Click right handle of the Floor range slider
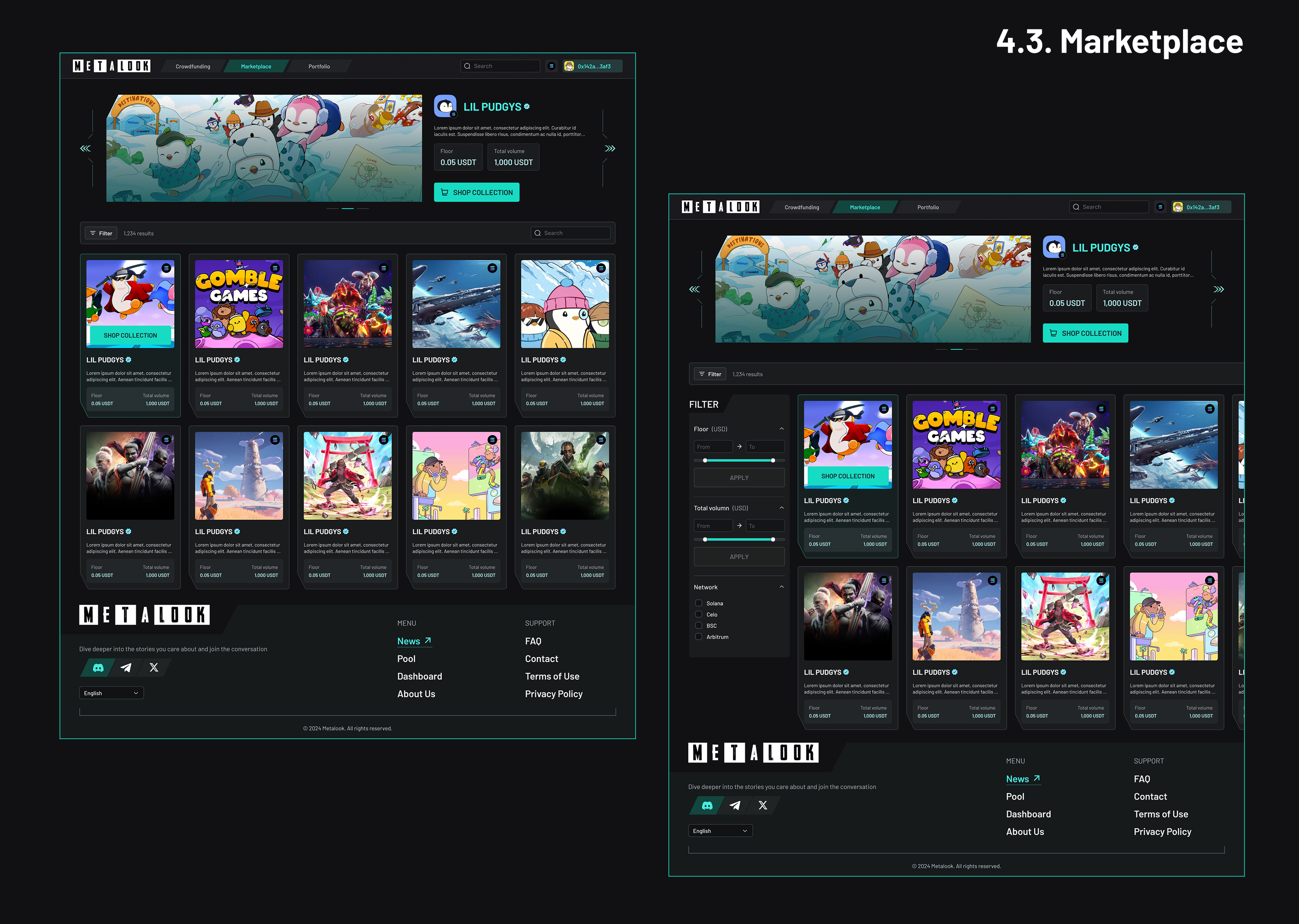The image size is (1299, 924). [x=773, y=460]
